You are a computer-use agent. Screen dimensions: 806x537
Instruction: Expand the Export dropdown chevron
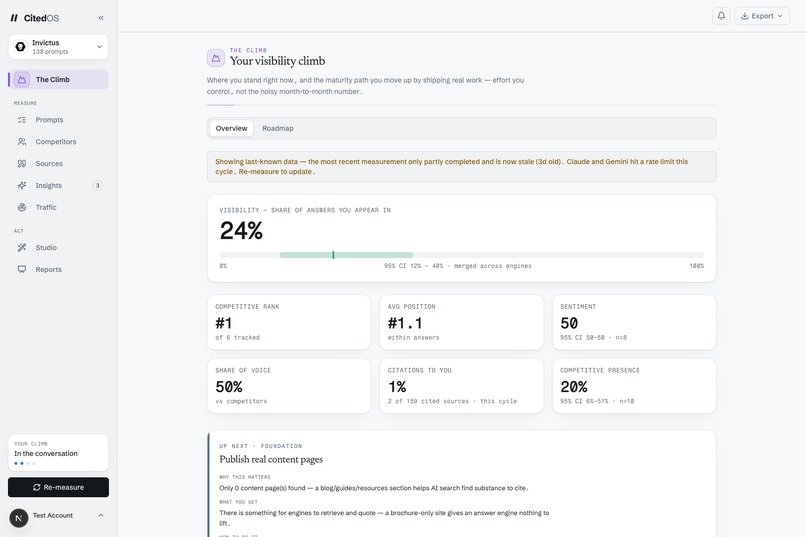(x=780, y=16)
